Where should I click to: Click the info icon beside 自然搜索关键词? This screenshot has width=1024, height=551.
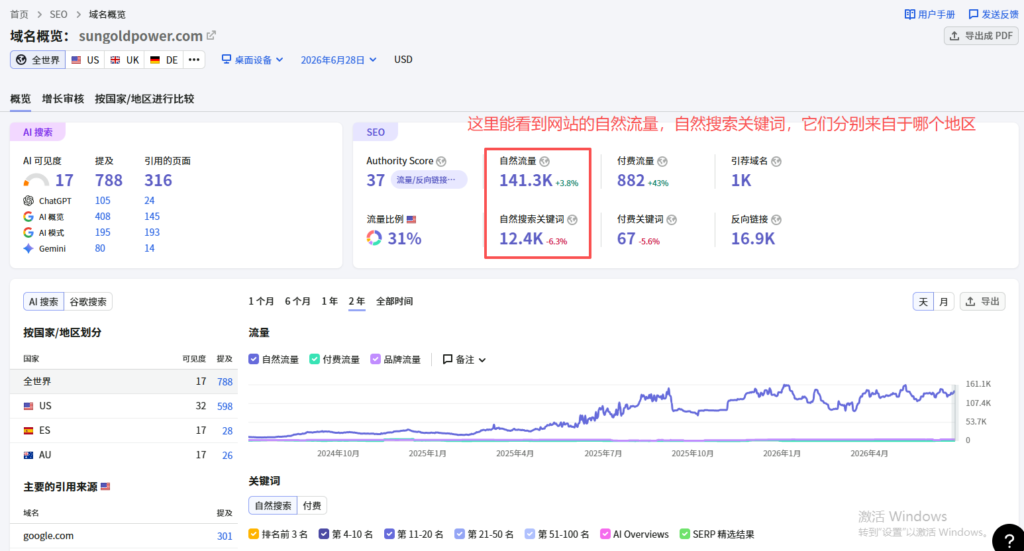(572, 219)
